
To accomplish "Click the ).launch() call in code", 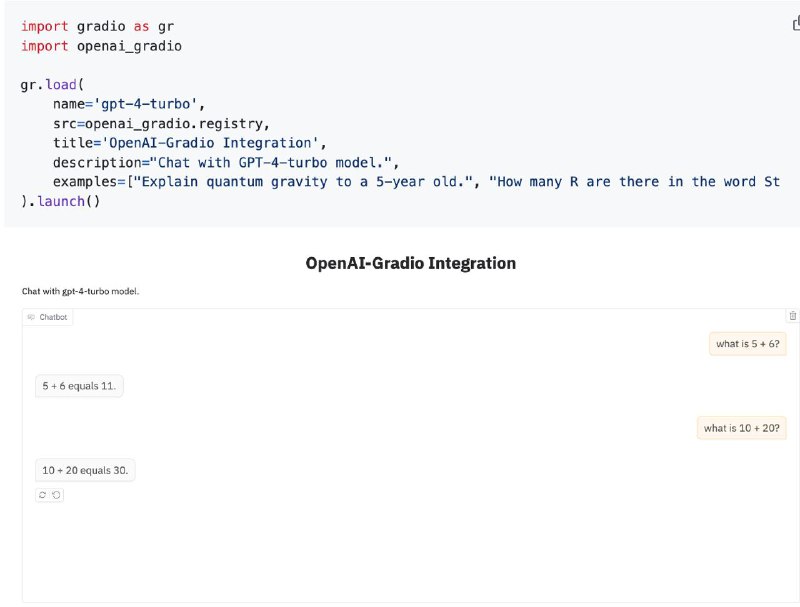I will coord(60,201).
